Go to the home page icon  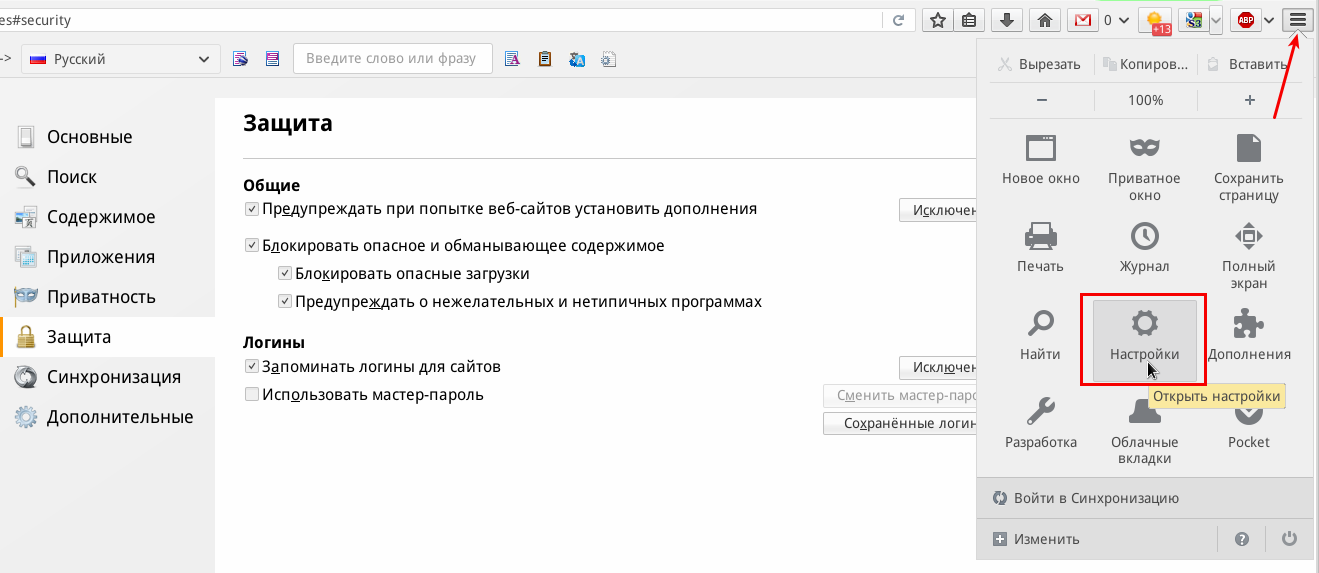[x=1045, y=20]
